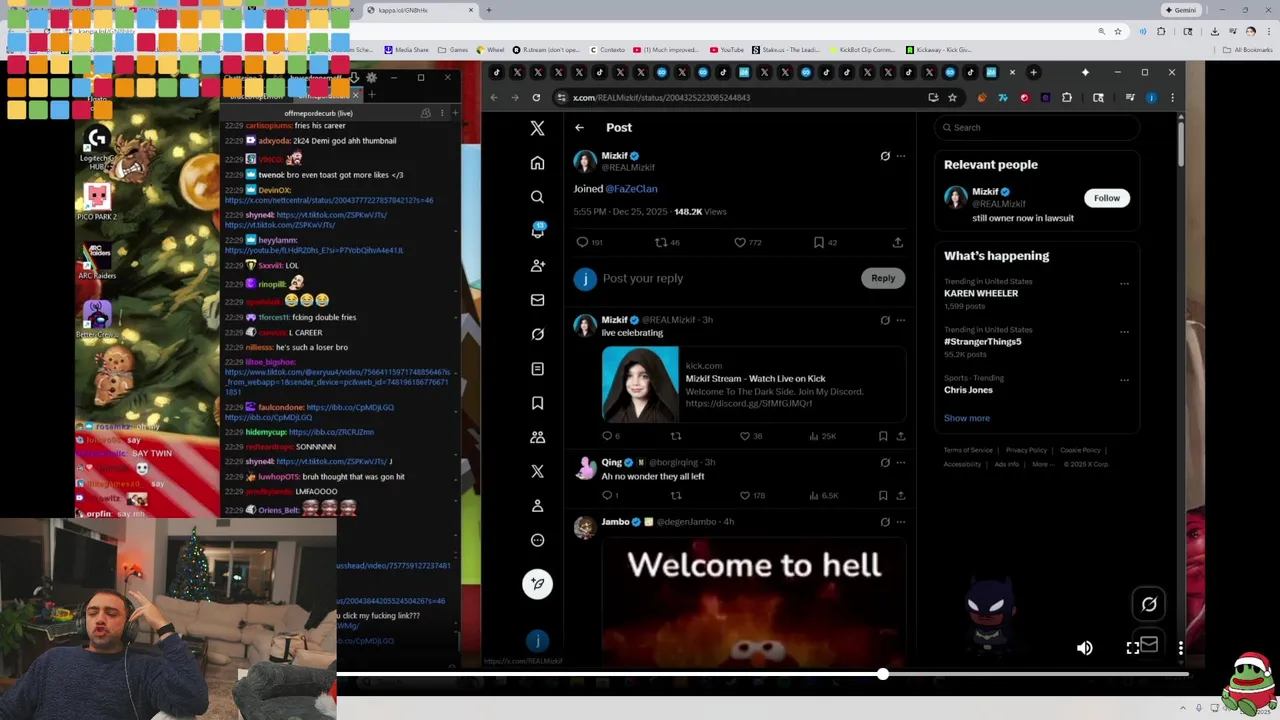Focus the X Search field
The height and width of the screenshot is (720, 1280).
point(1038,128)
